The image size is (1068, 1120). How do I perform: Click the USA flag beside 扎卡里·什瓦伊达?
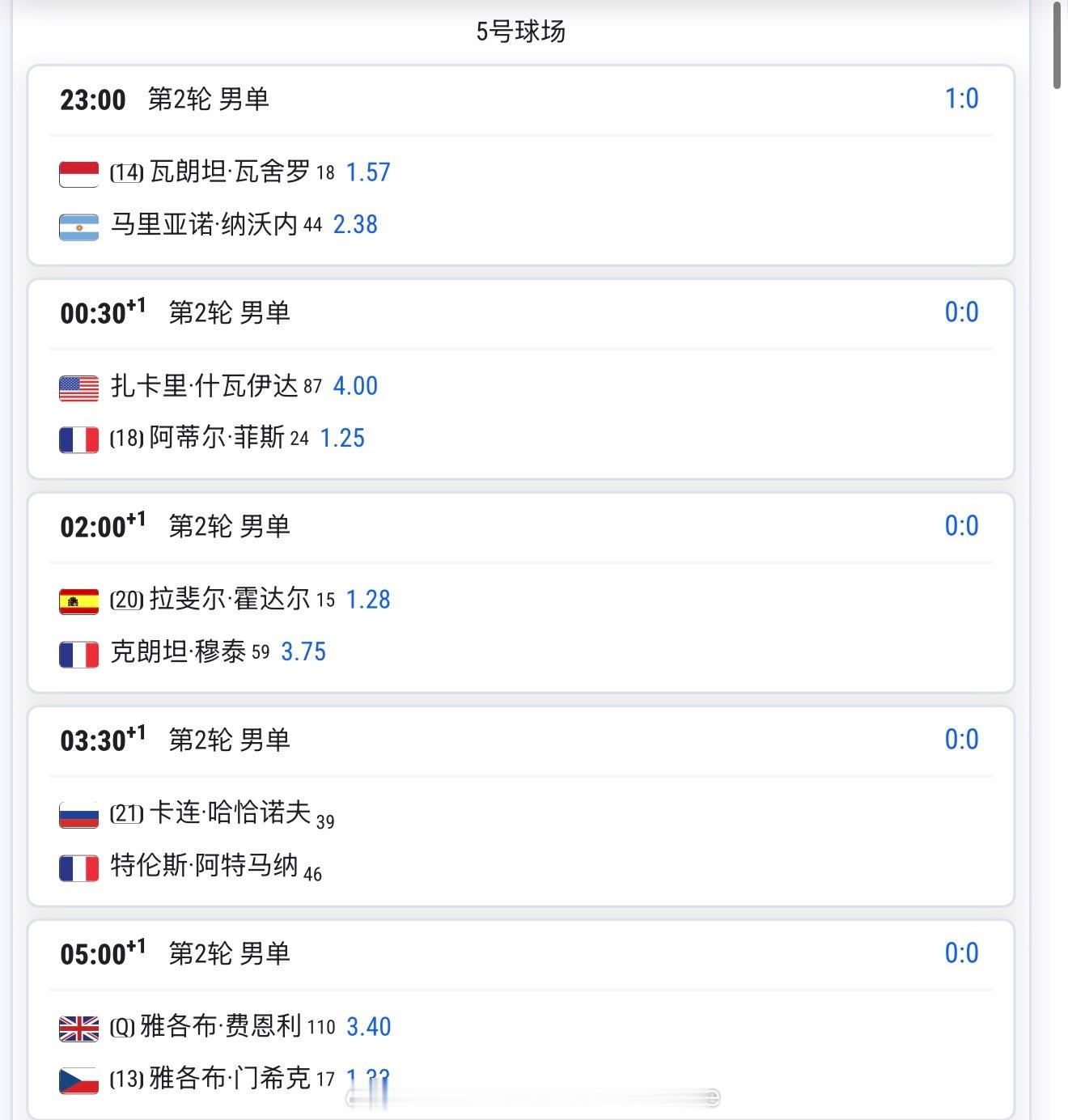pyautogui.click(x=79, y=388)
